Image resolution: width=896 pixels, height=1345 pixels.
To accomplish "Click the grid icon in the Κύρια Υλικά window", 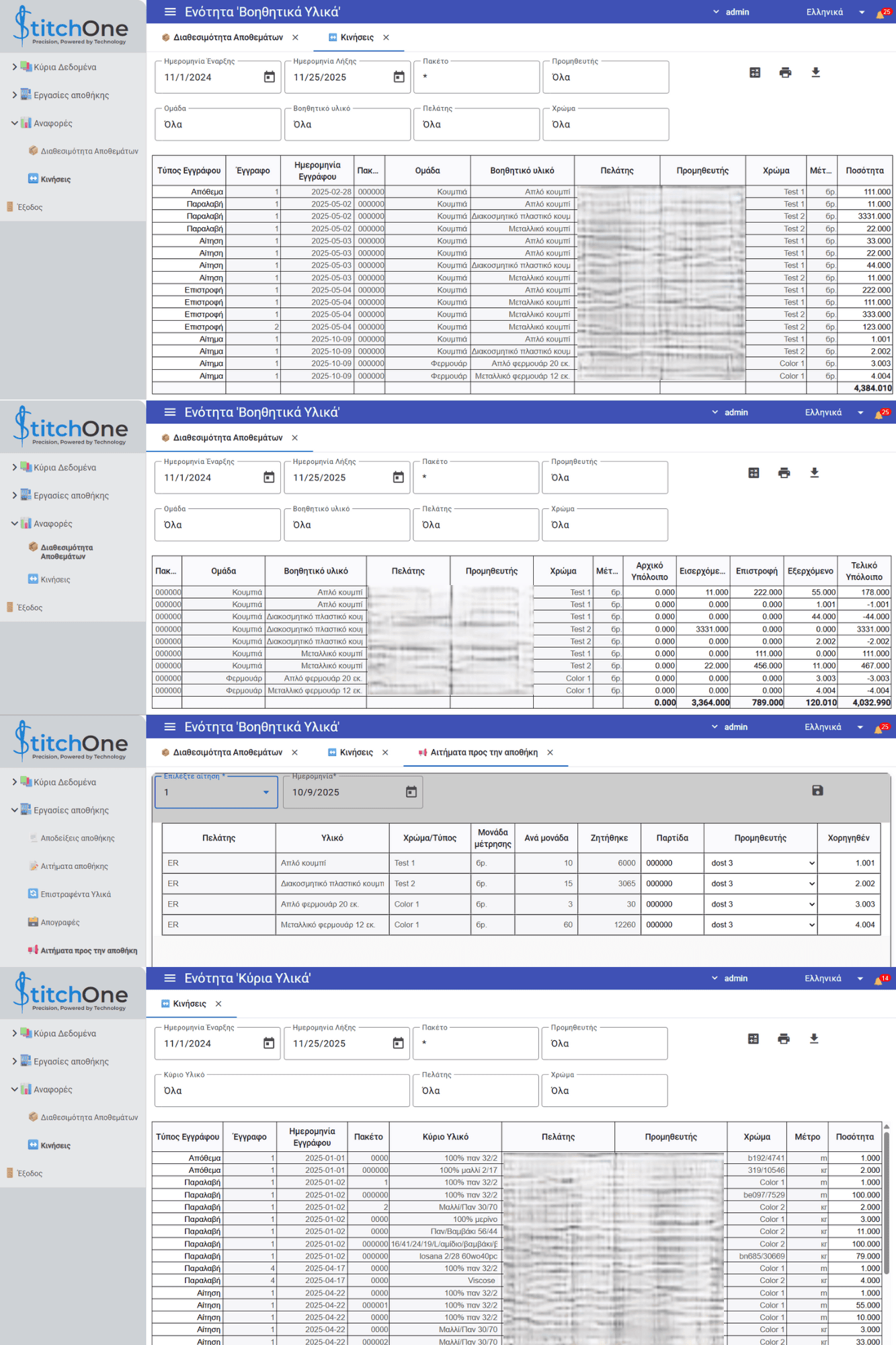I will 754,1039.
